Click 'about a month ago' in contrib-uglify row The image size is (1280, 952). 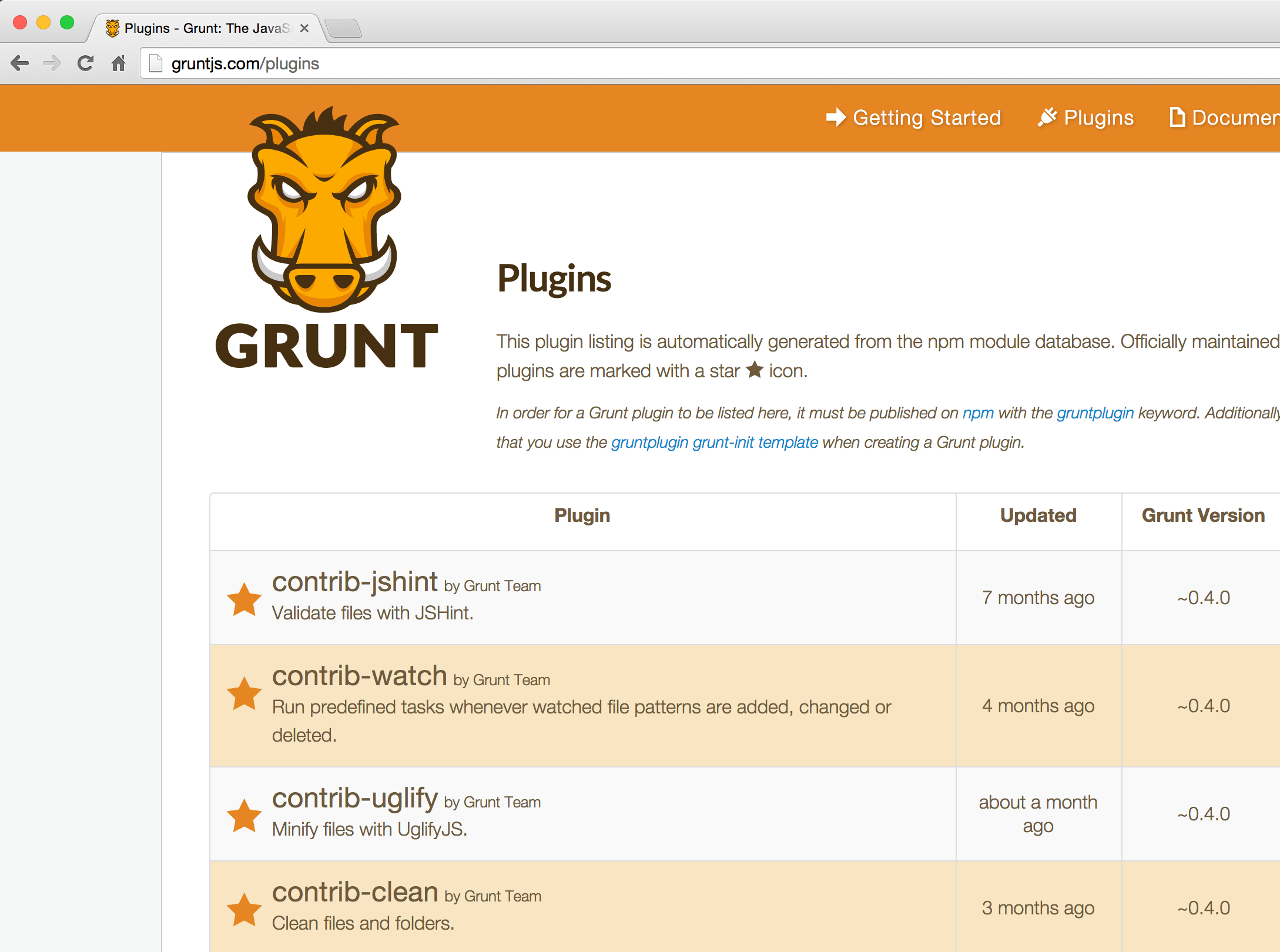tap(1038, 814)
